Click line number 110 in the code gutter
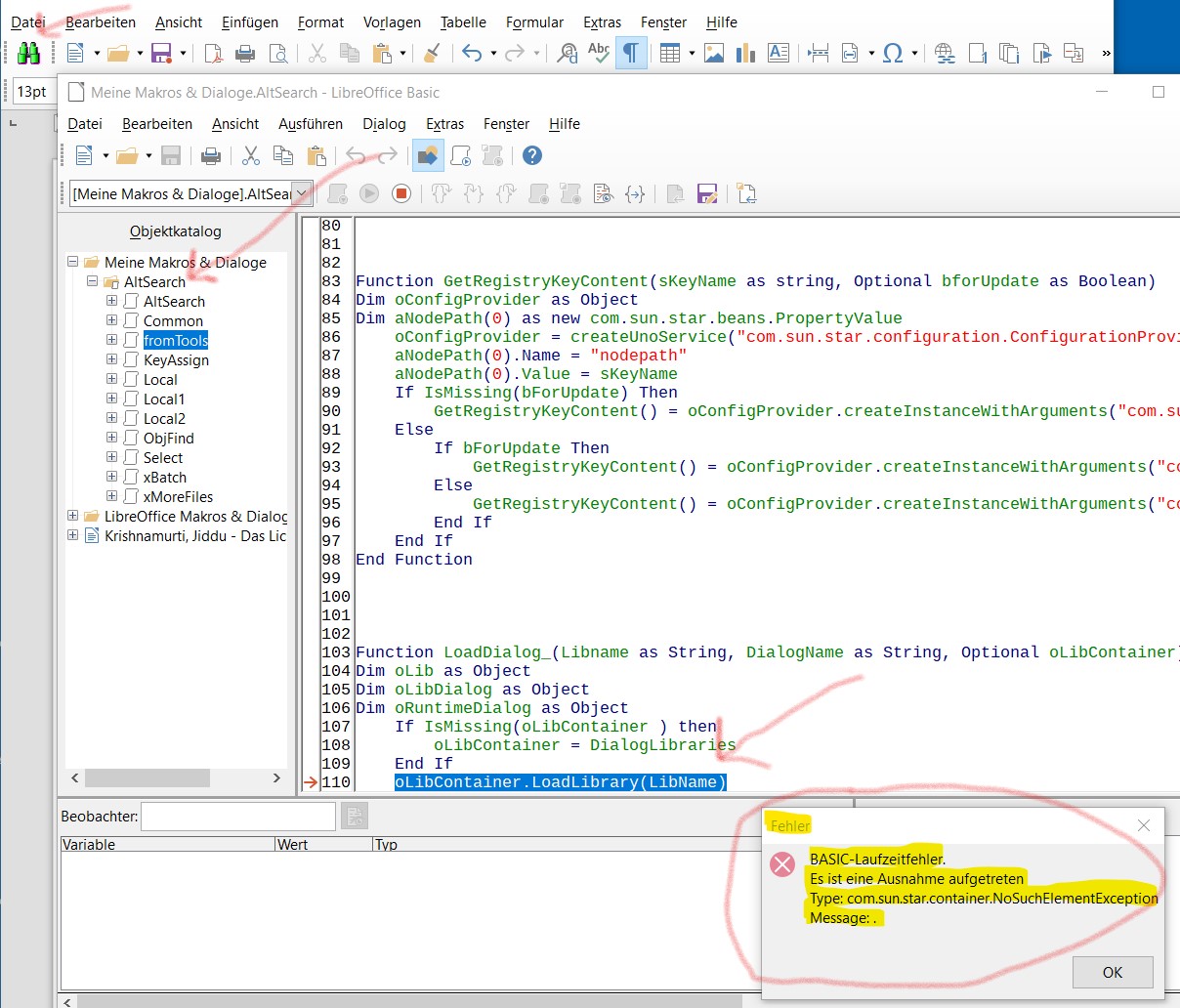The image size is (1180, 1008). 335,781
